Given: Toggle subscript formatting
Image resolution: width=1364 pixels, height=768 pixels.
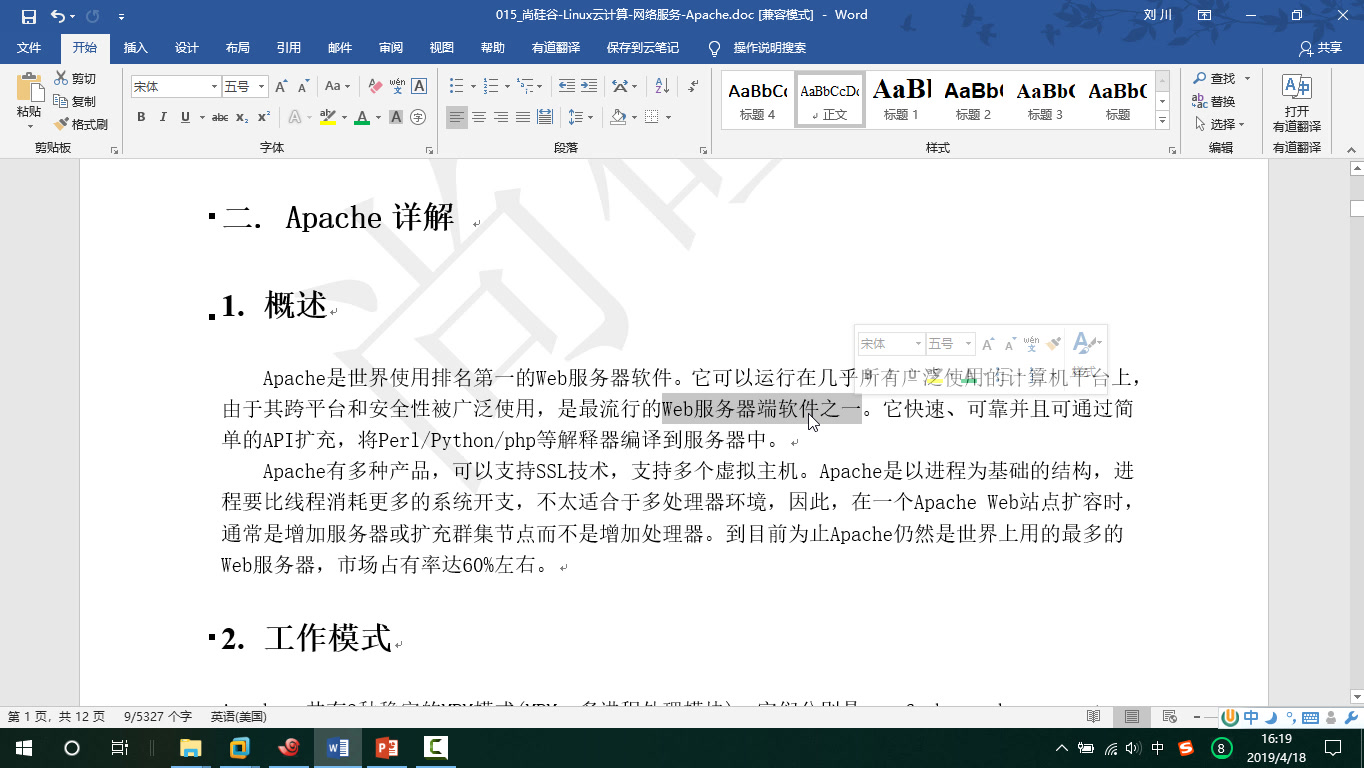Looking at the screenshot, I should click(242, 118).
